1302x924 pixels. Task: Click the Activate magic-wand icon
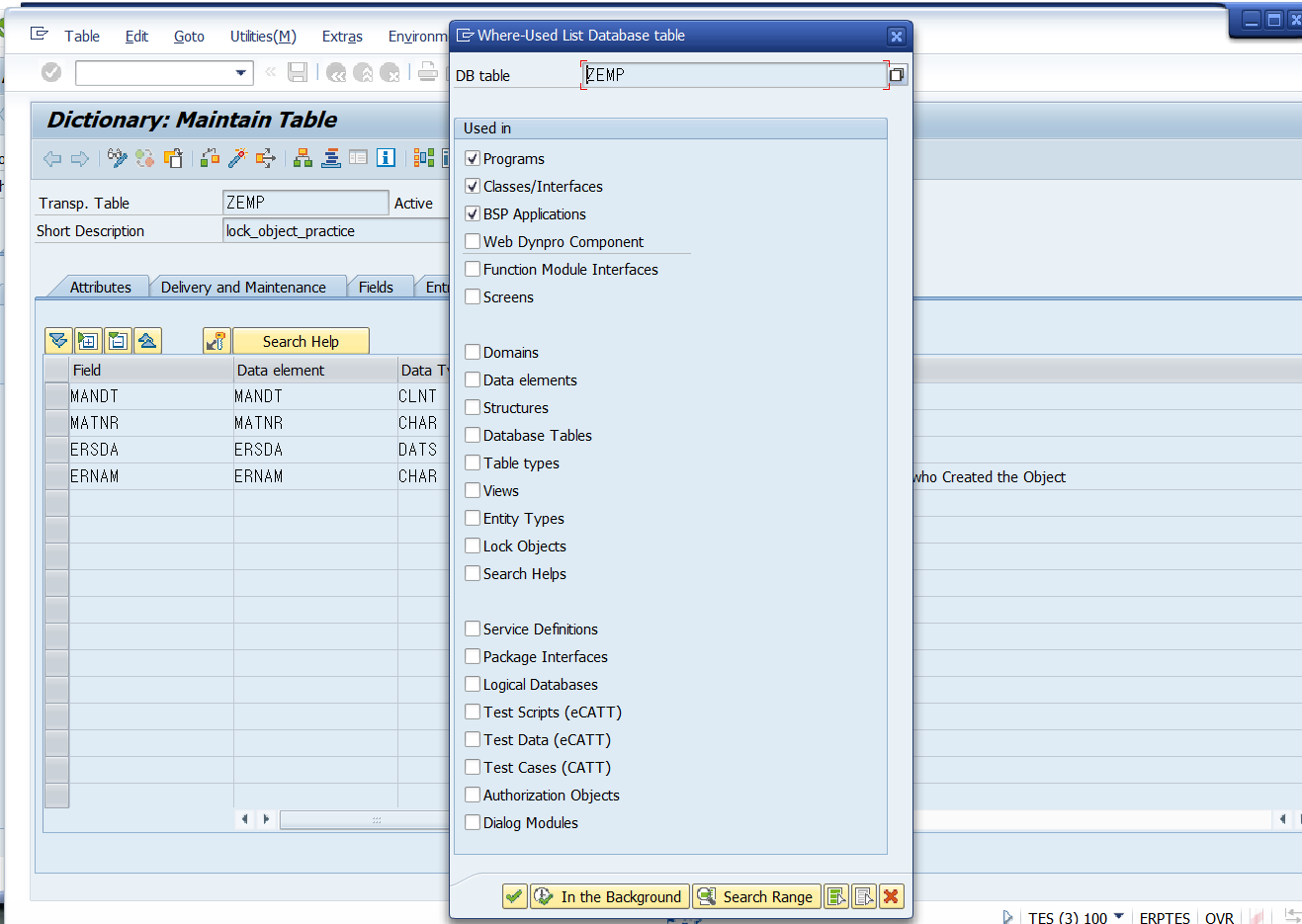[x=237, y=158]
